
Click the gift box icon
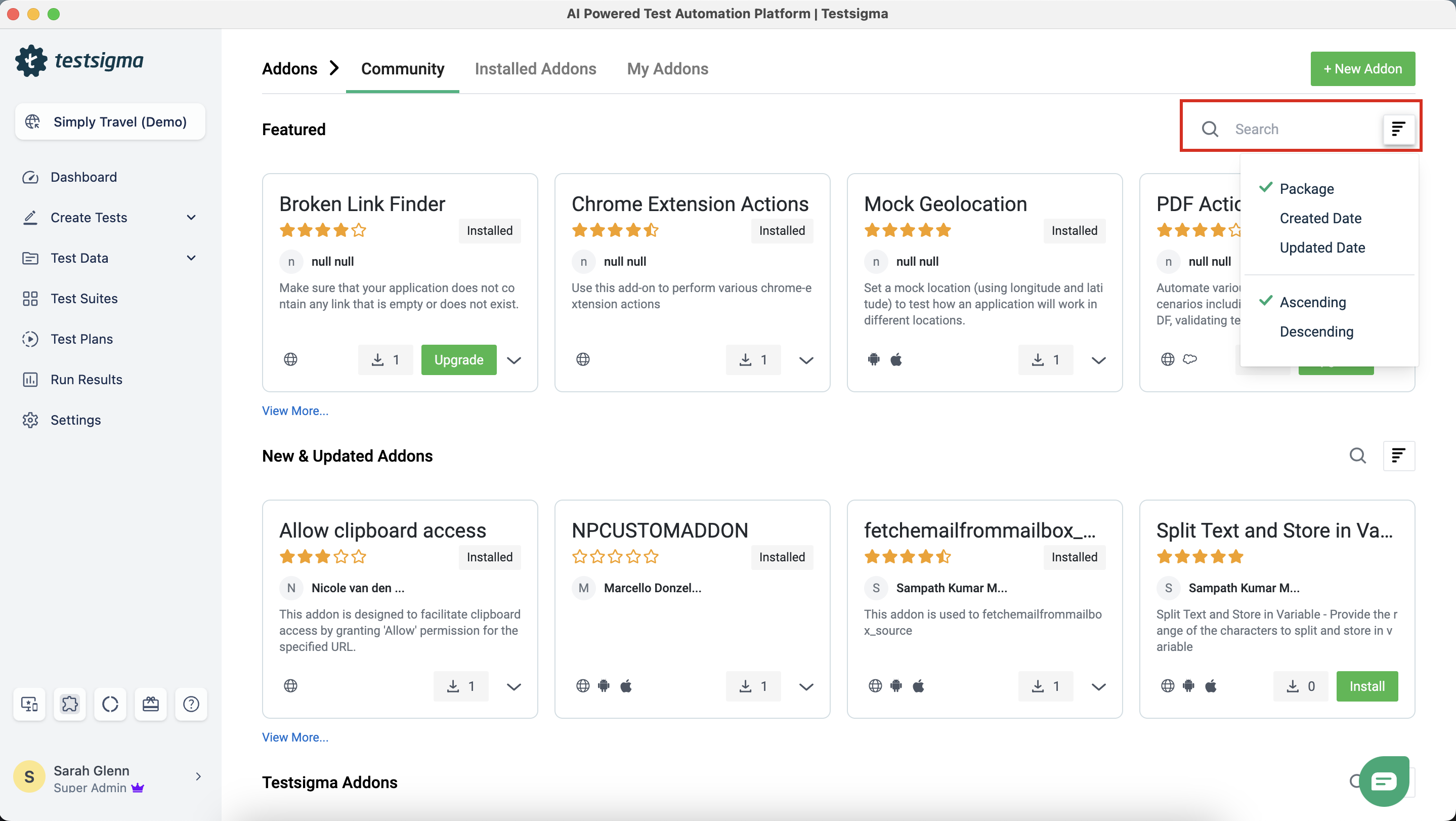[150, 704]
